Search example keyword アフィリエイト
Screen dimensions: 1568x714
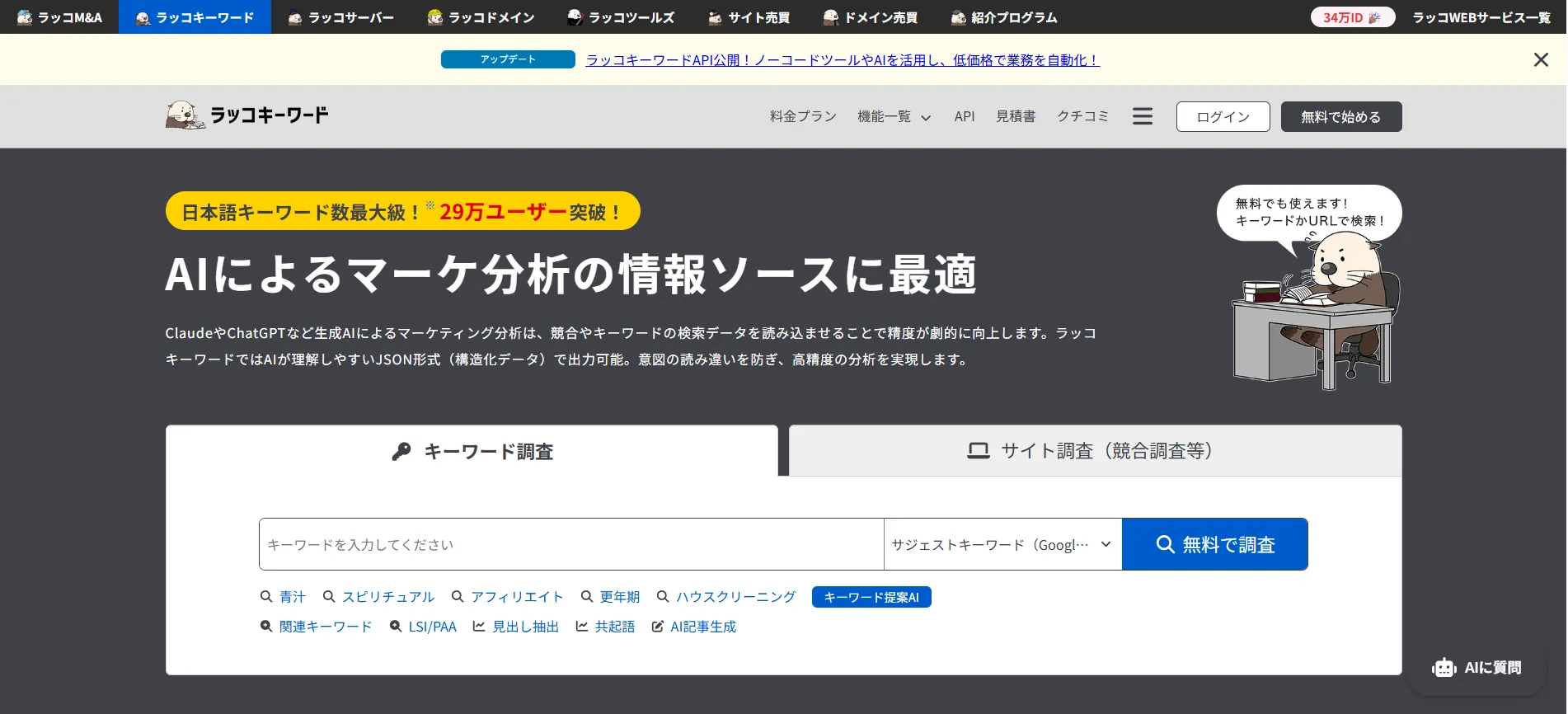pyautogui.click(x=507, y=597)
